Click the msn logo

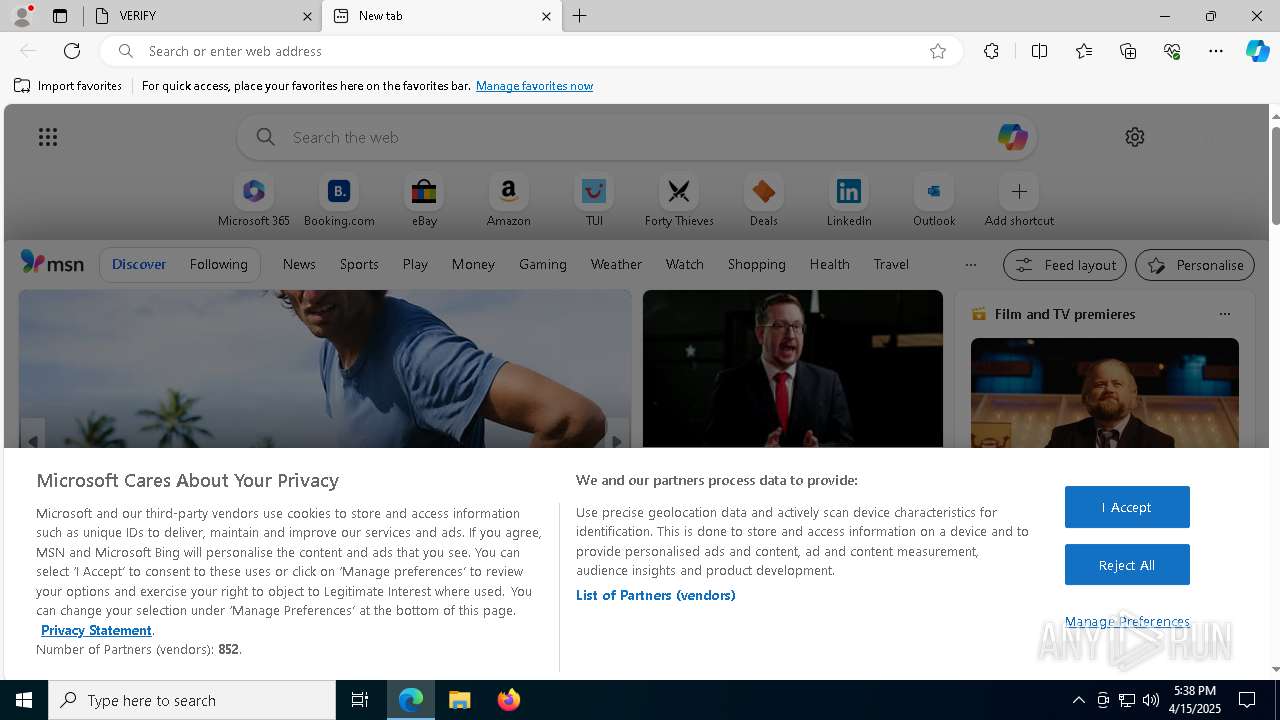coord(52,264)
